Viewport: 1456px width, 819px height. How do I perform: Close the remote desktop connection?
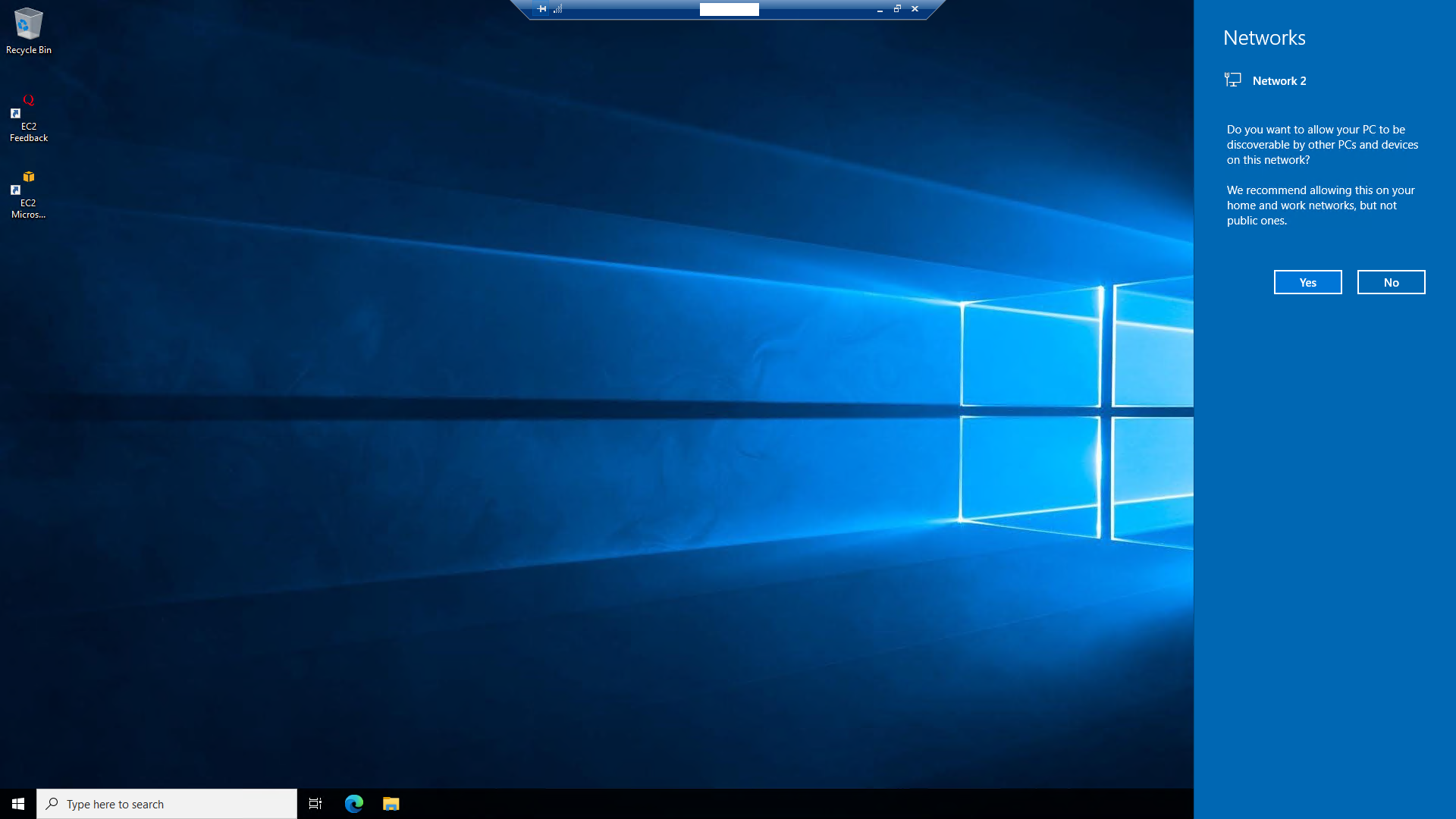click(915, 9)
